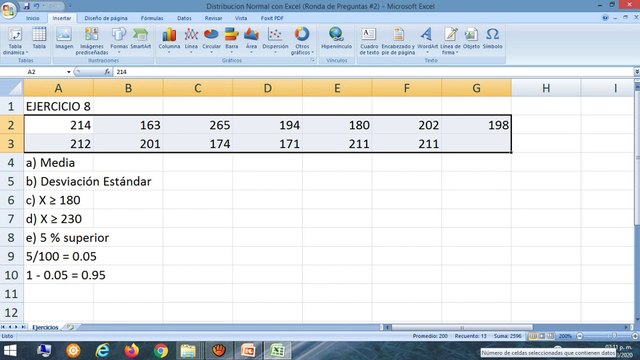The width and height of the screenshot is (640, 360).
Task: Switch to Diseño de página tab
Action: (x=106, y=18)
